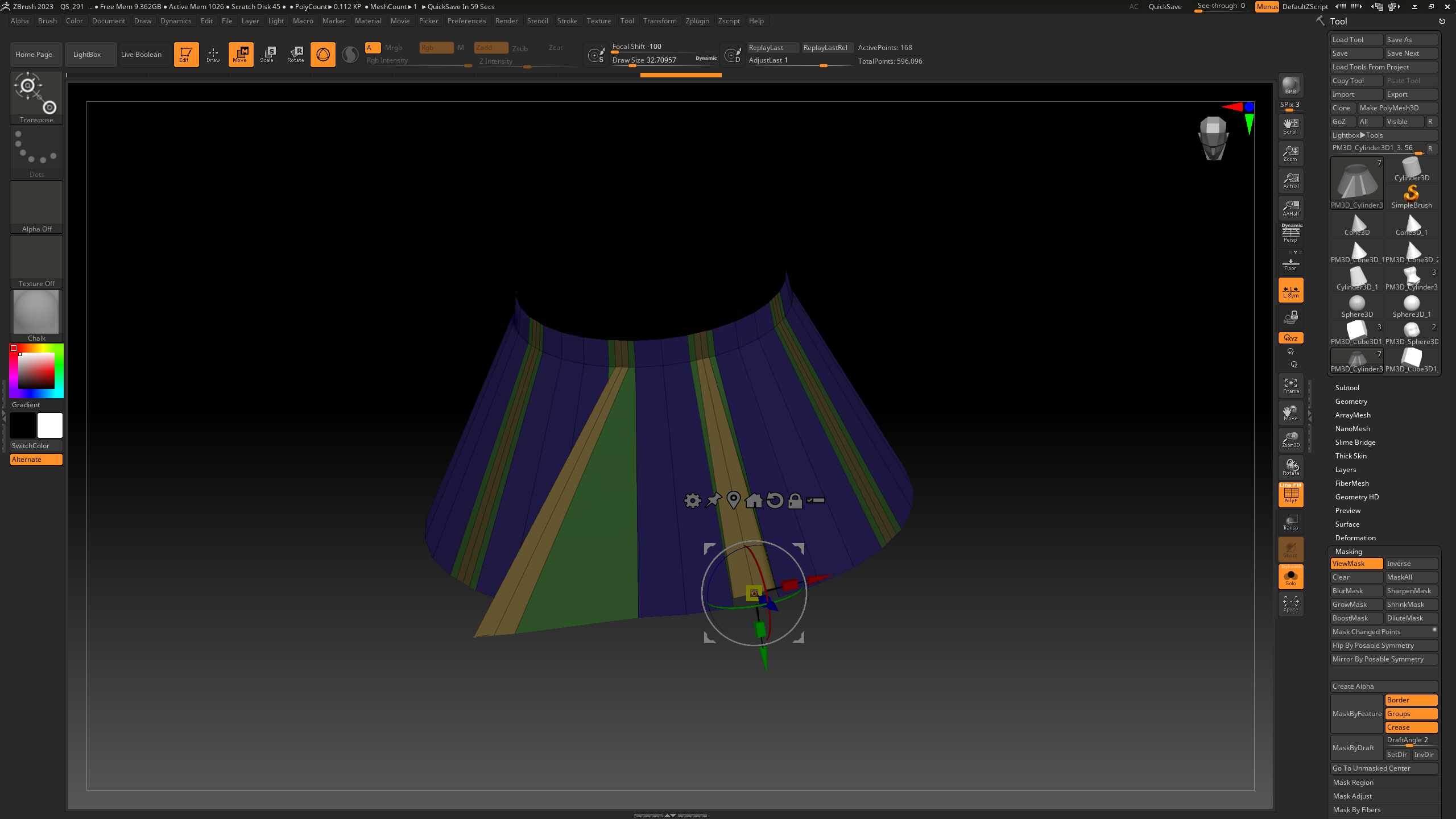The height and width of the screenshot is (819, 1456).
Task: Select the Scale transform tool
Action: (268, 55)
